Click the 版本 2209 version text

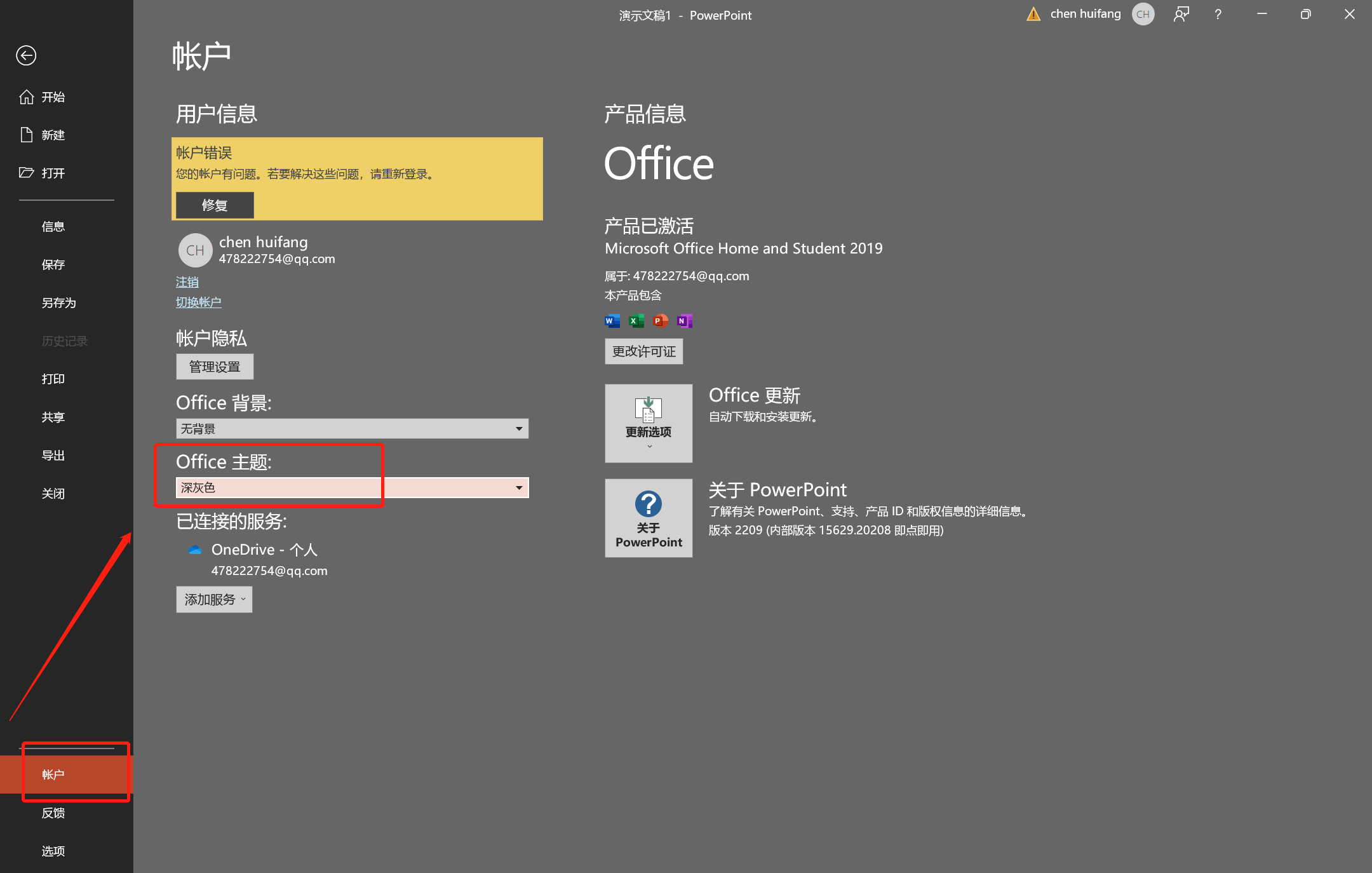coord(826,530)
